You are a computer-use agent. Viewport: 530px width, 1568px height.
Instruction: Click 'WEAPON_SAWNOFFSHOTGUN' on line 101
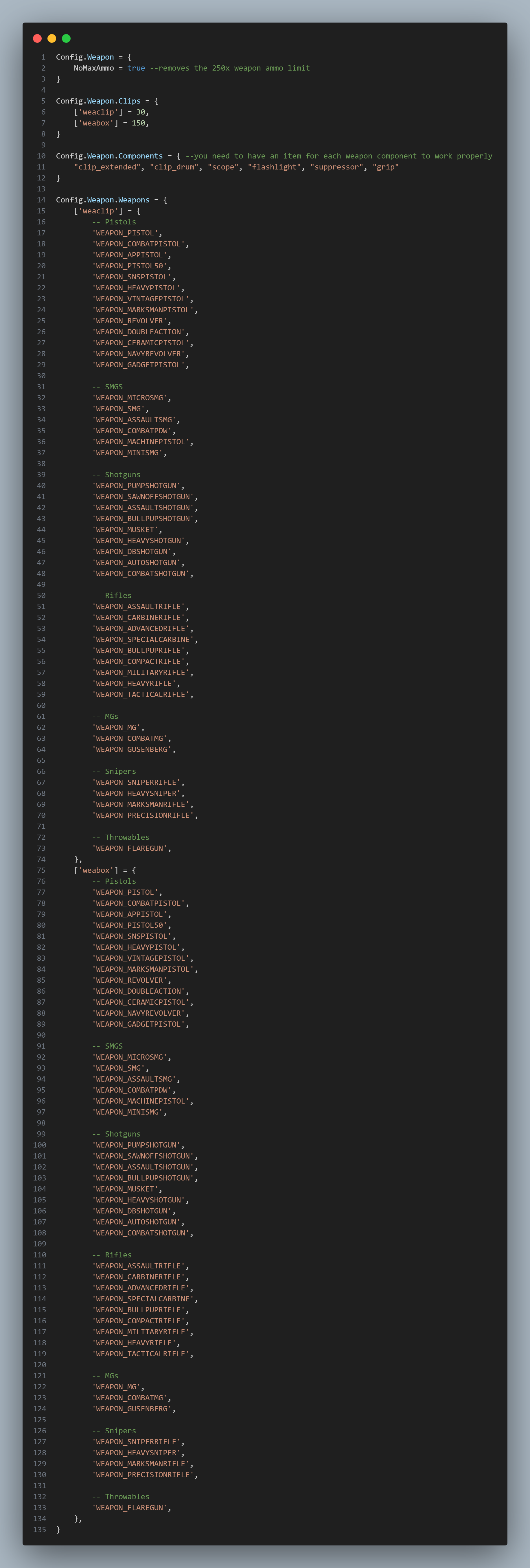[143, 1156]
